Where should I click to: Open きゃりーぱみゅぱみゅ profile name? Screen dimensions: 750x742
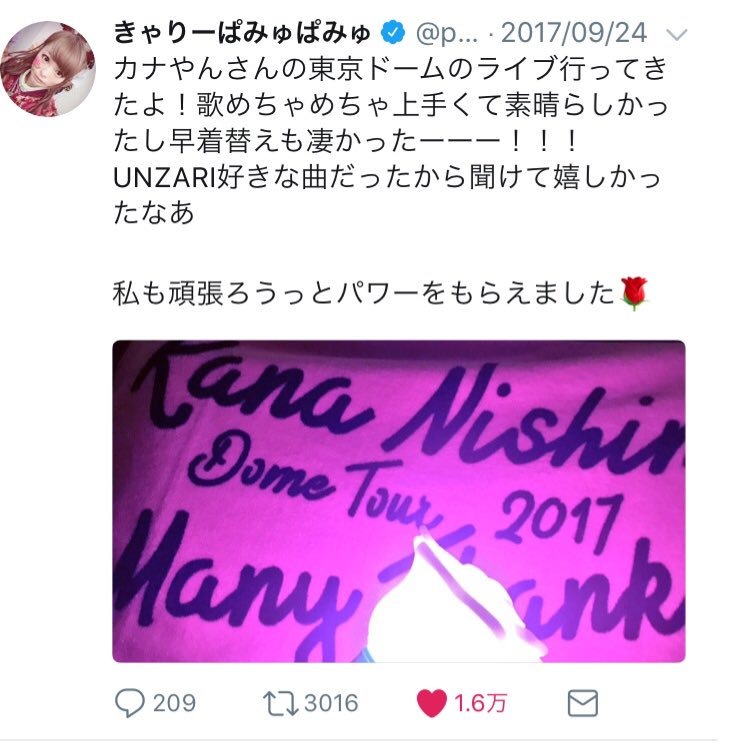(243, 33)
